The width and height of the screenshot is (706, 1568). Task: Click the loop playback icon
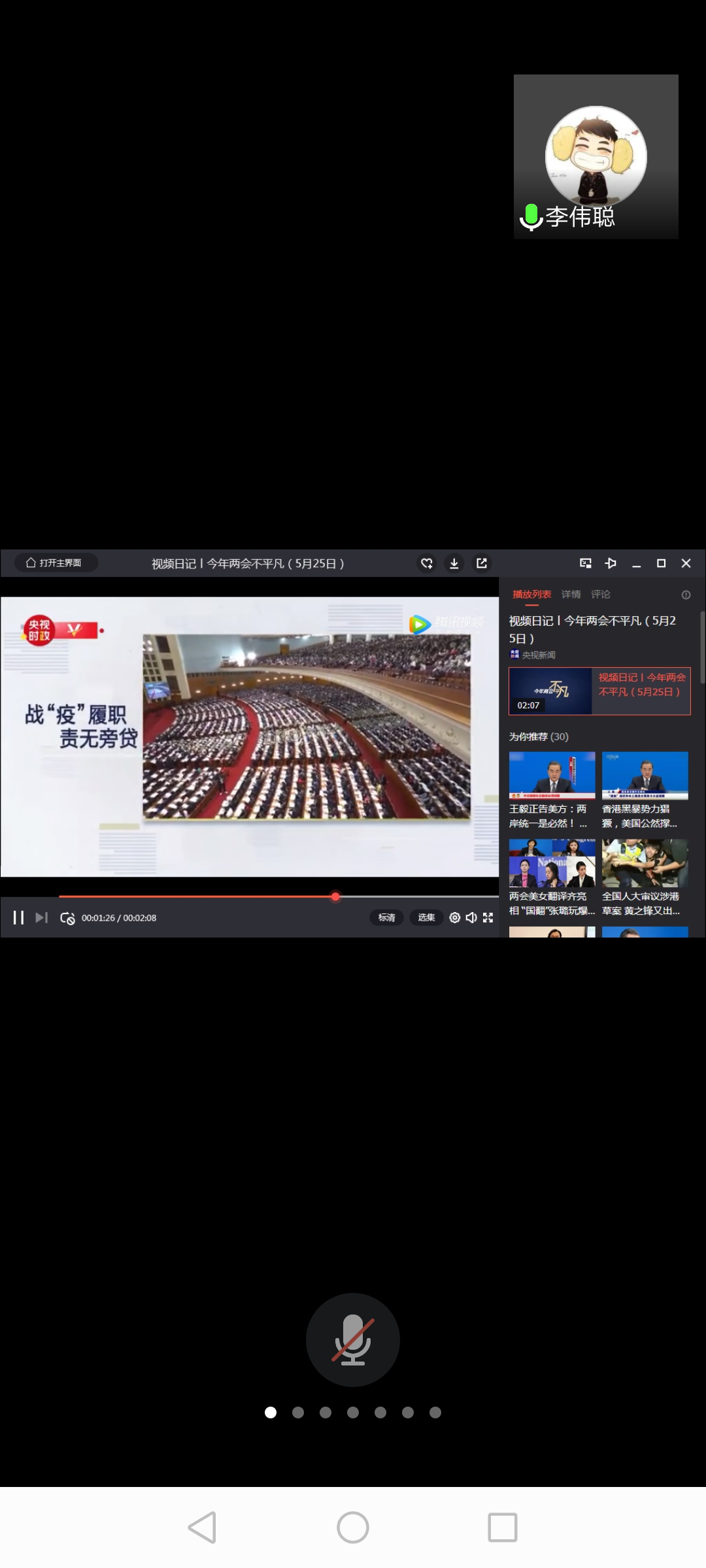tap(67, 918)
